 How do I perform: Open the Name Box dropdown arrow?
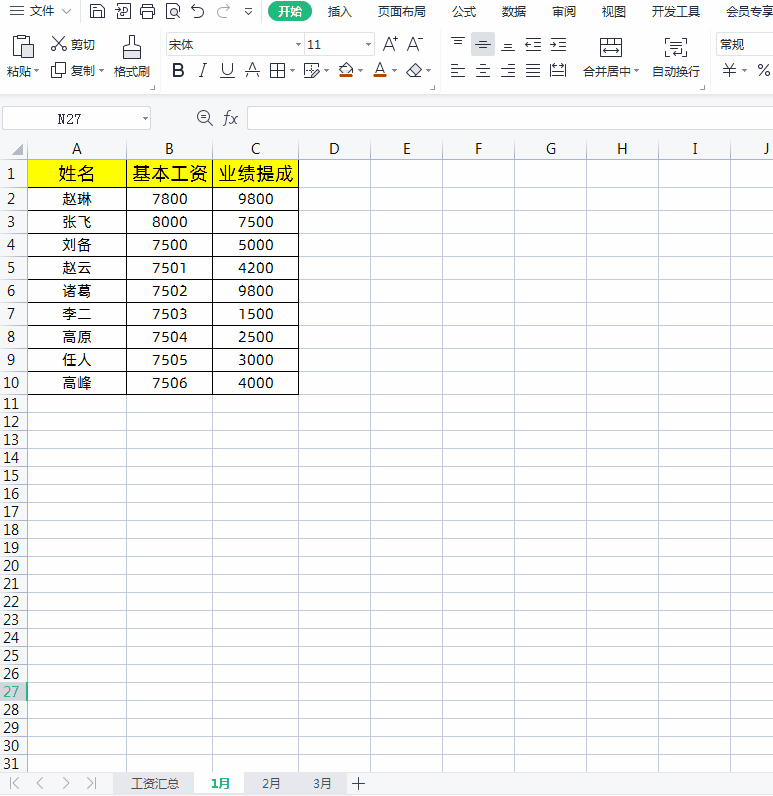tap(145, 119)
